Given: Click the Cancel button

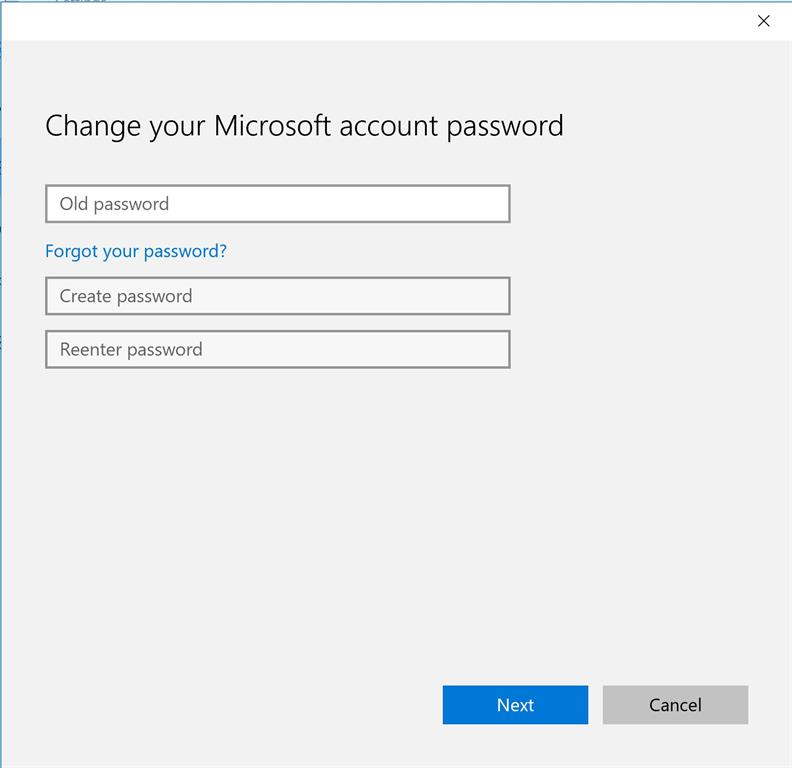Looking at the screenshot, I should tap(675, 705).
